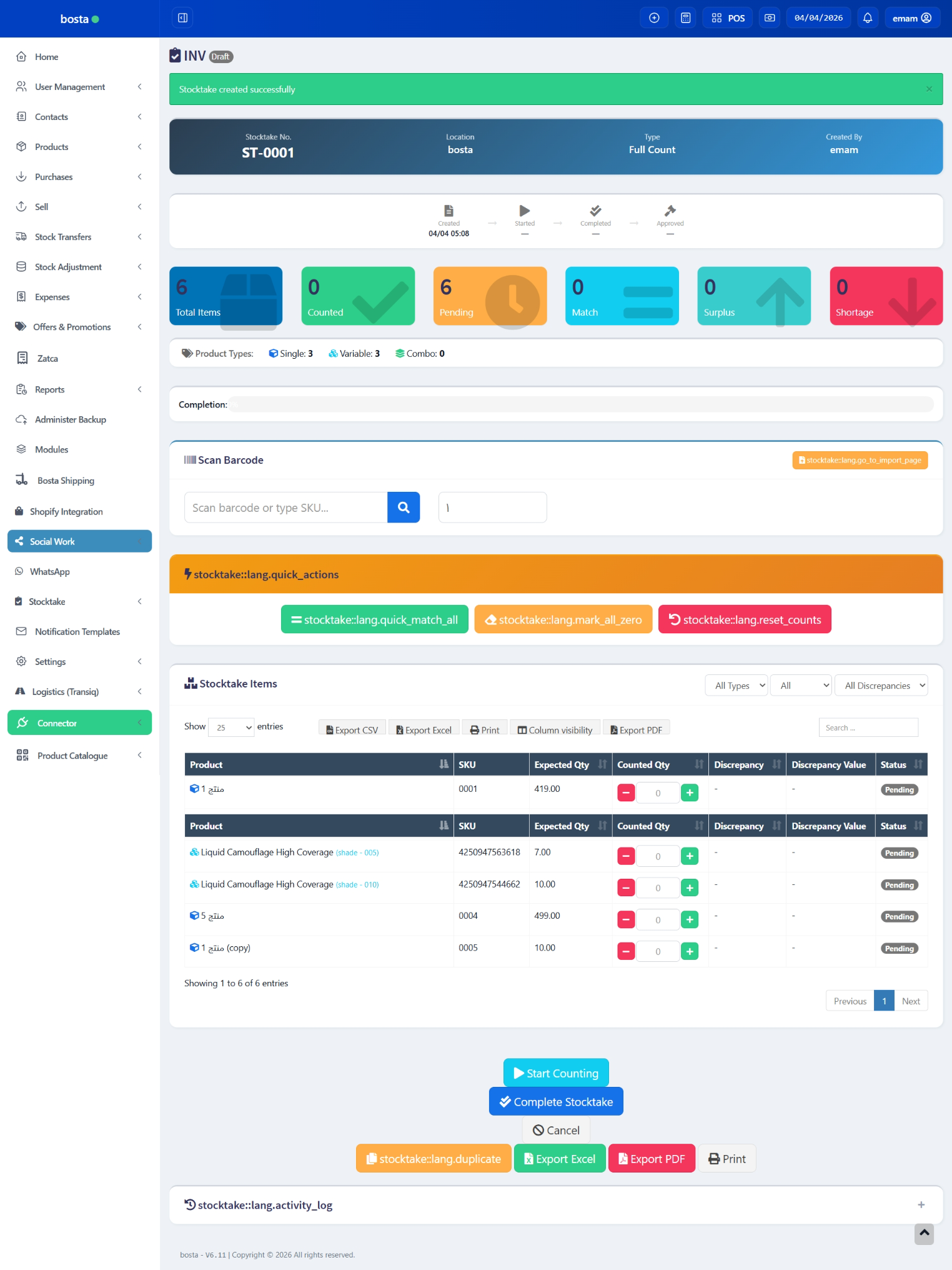Open the All Types filter dropdown

736,686
